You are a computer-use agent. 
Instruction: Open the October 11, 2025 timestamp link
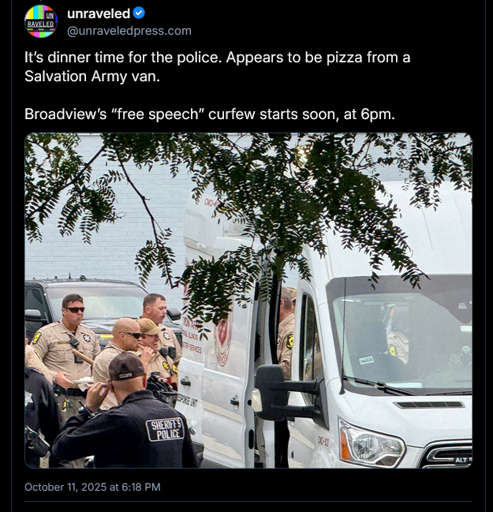click(x=92, y=487)
